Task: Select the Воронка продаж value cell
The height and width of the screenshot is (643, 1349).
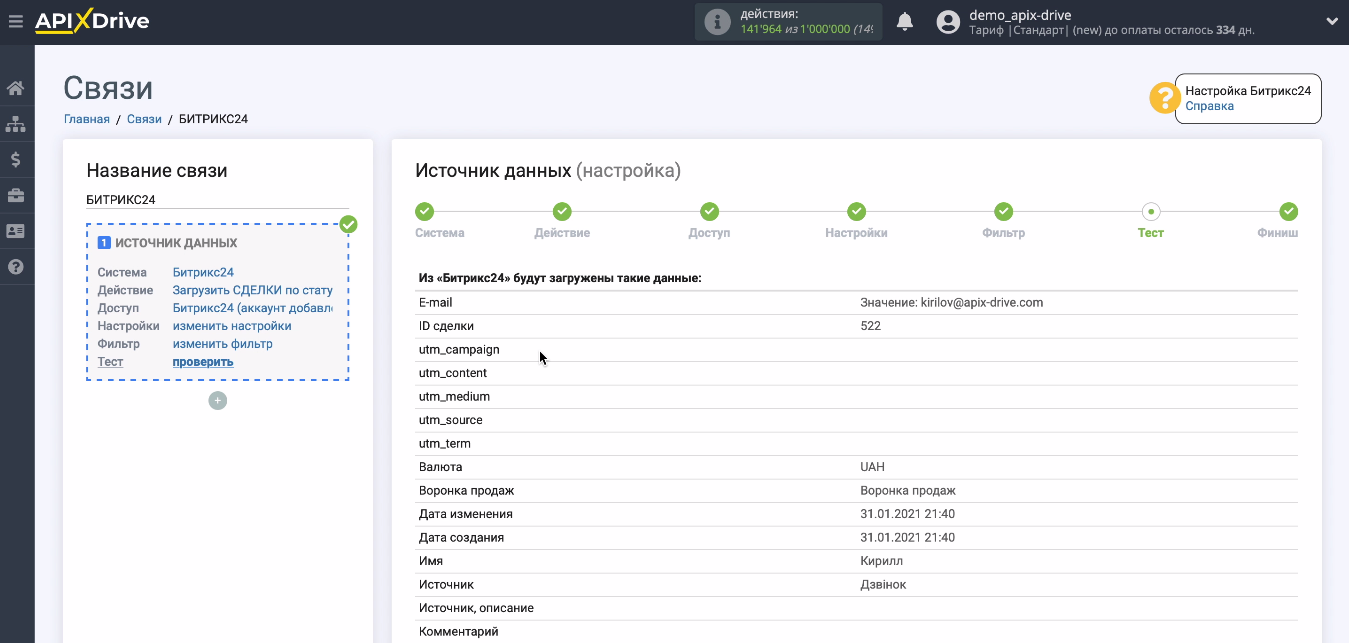Action: coord(908,491)
